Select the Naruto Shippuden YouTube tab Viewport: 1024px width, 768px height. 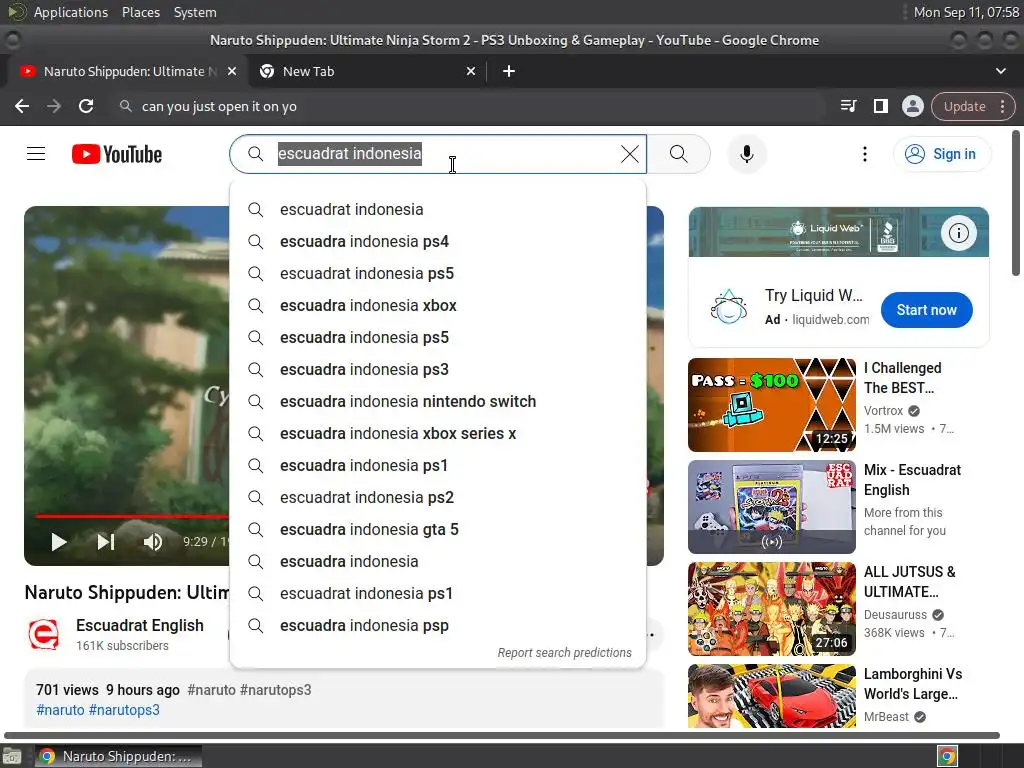pyautogui.click(x=128, y=71)
